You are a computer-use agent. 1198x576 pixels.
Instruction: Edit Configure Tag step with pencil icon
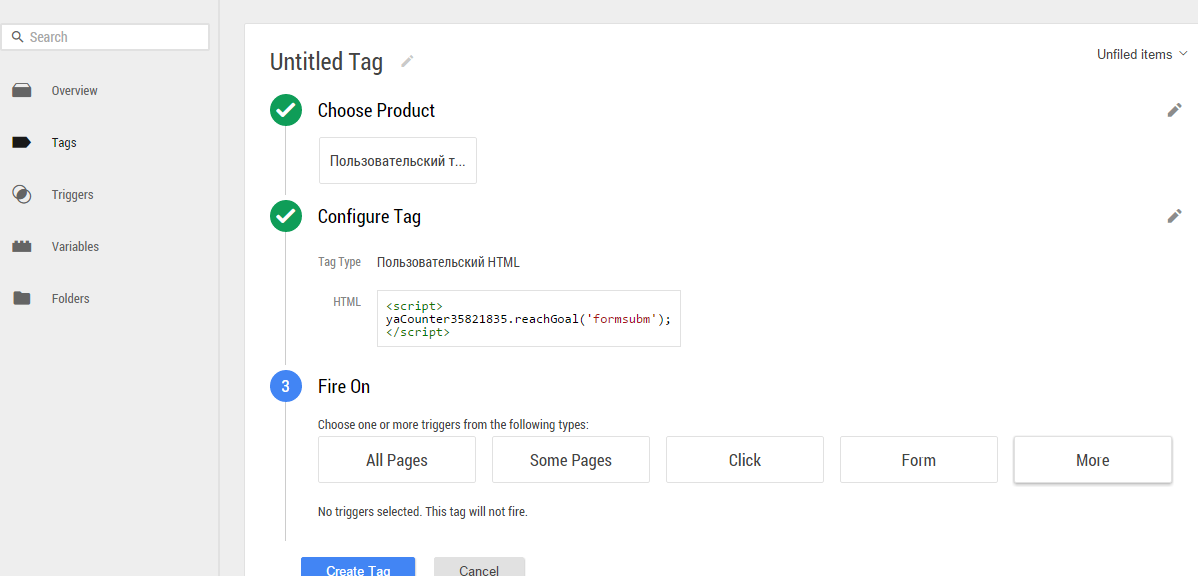pyautogui.click(x=1174, y=216)
